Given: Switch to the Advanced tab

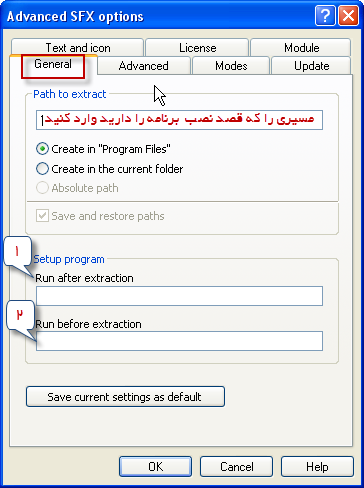Looking at the screenshot, I should tap(144, 66).
